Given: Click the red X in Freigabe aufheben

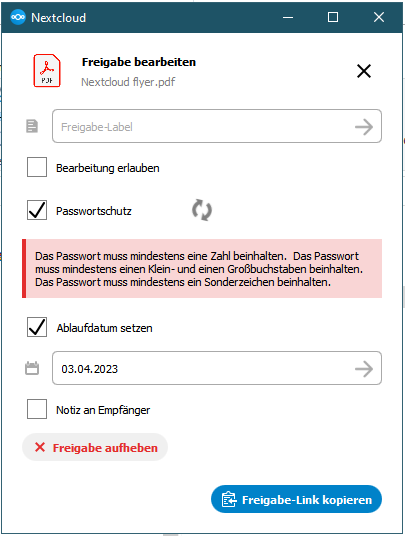Looking at the screenshot, I should (40, 447).
